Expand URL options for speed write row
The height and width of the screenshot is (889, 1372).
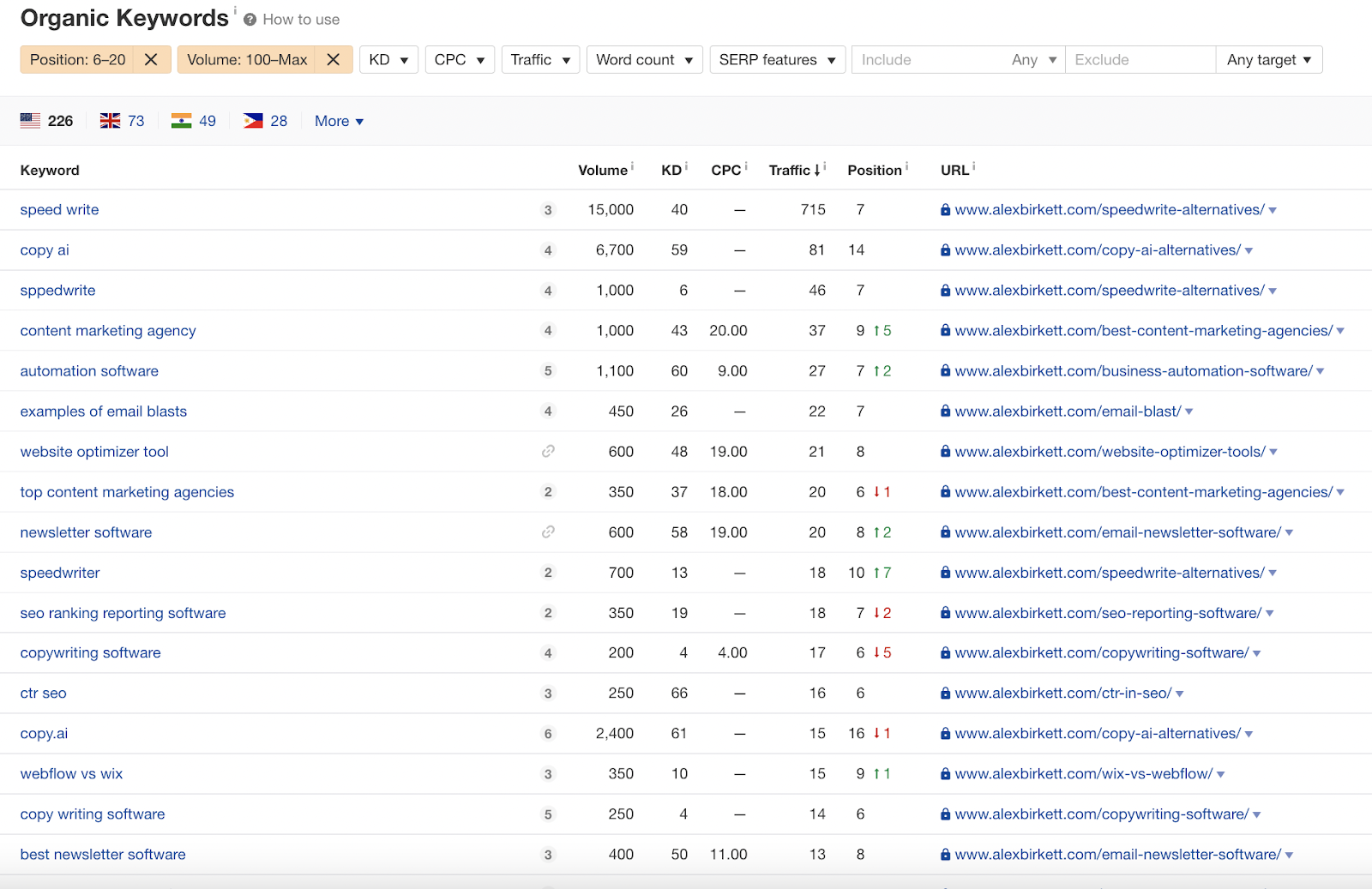pyautogui.click(x=1273, y=211)
